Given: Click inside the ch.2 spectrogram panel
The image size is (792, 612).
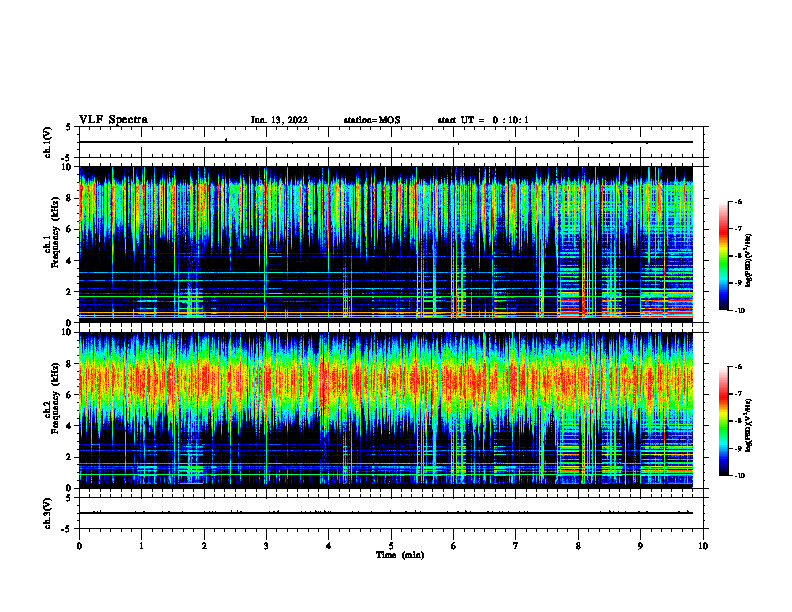Looking at the screenshot, I should tap(385, 410).
